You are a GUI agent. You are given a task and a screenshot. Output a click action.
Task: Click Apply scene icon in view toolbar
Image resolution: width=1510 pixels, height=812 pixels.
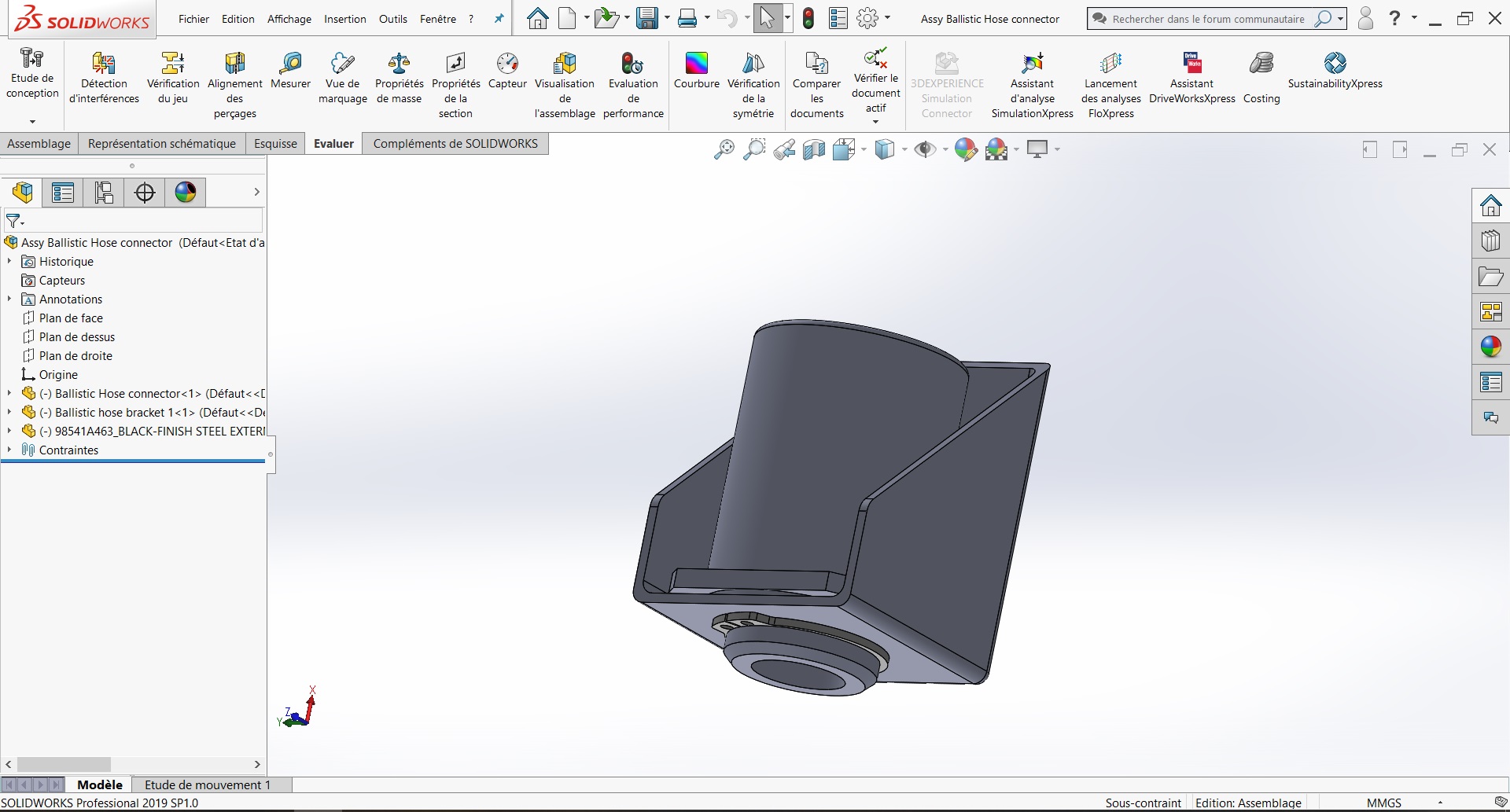(x=996, y=149)
